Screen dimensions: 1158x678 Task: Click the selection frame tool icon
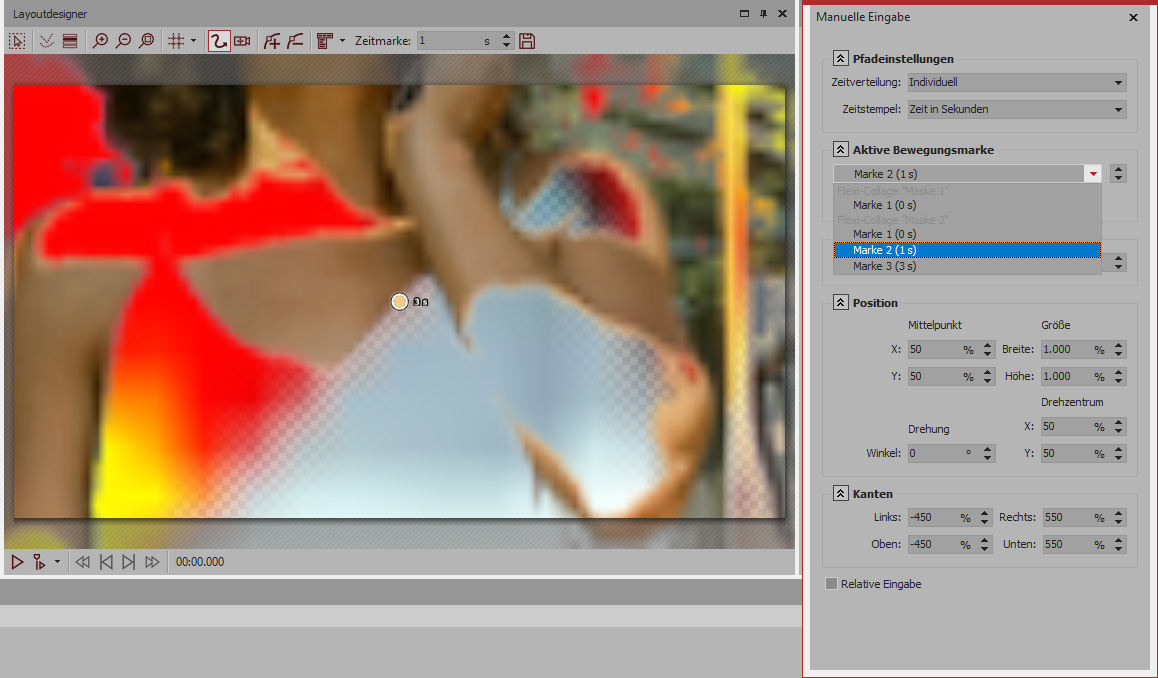pyautogui.click(x=17, y=41)
